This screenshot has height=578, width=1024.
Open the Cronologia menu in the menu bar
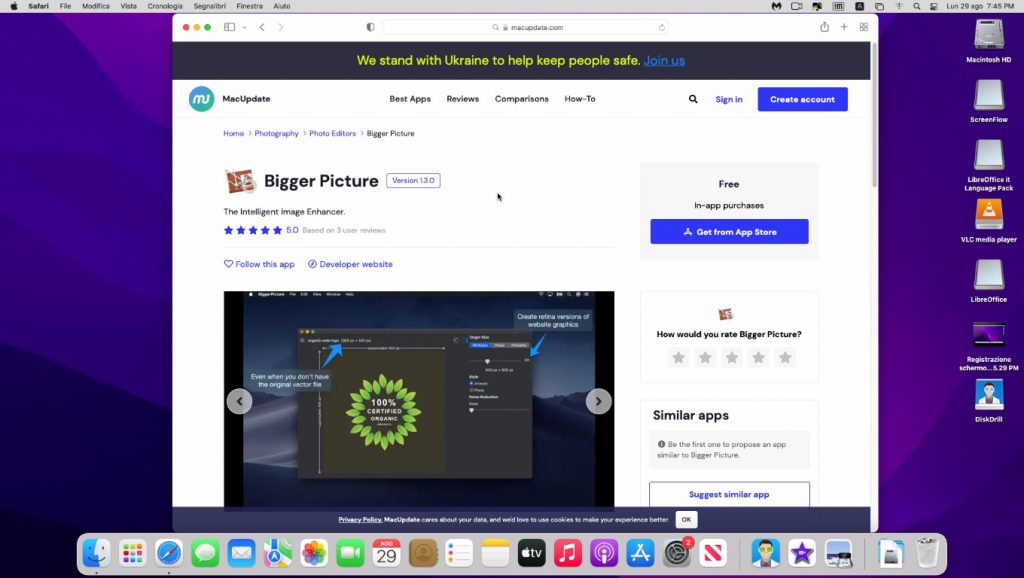(163, 4)
